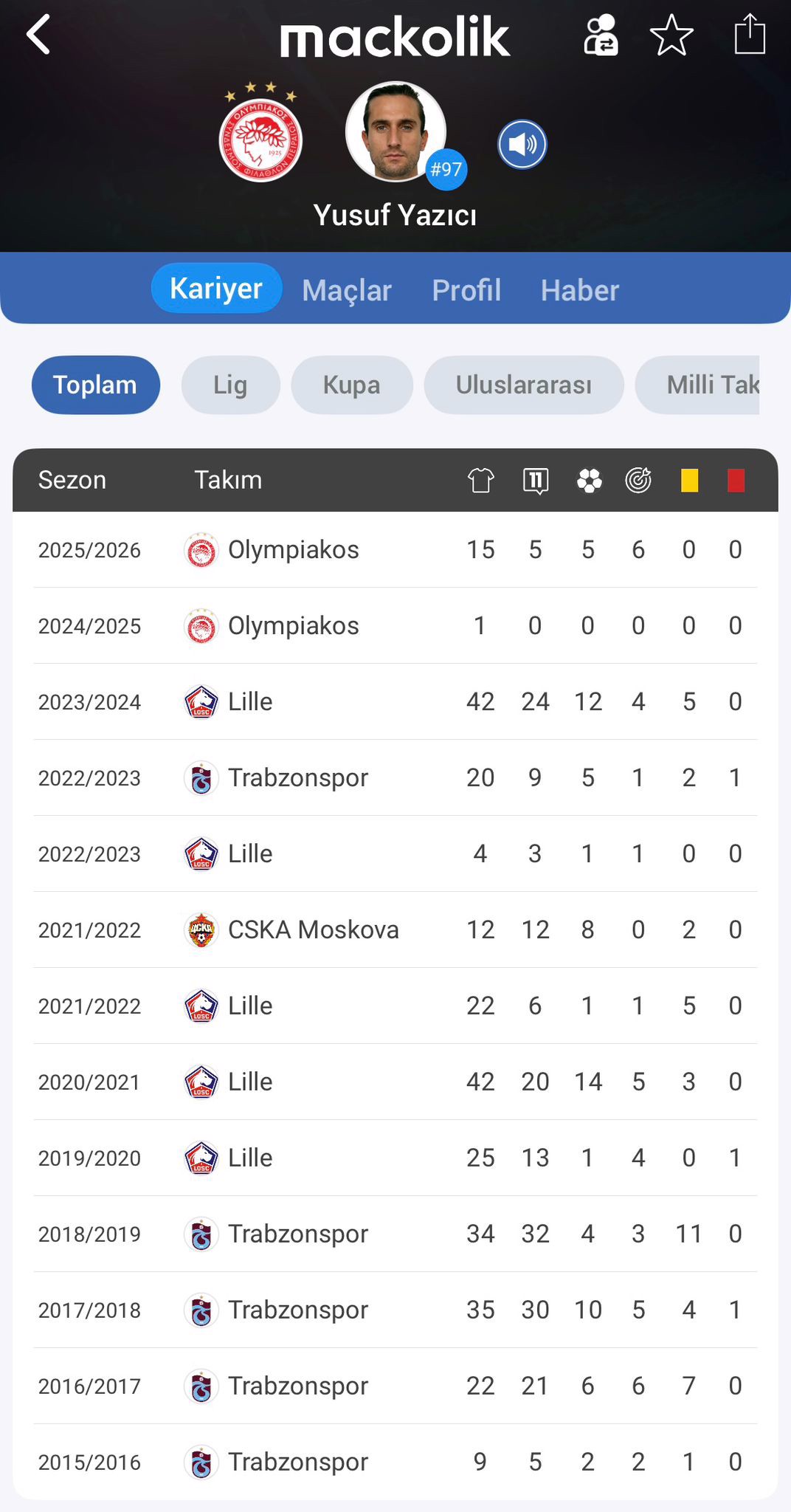
Task: Tap the jersey appearances icon header
Action: coord(480,481)
